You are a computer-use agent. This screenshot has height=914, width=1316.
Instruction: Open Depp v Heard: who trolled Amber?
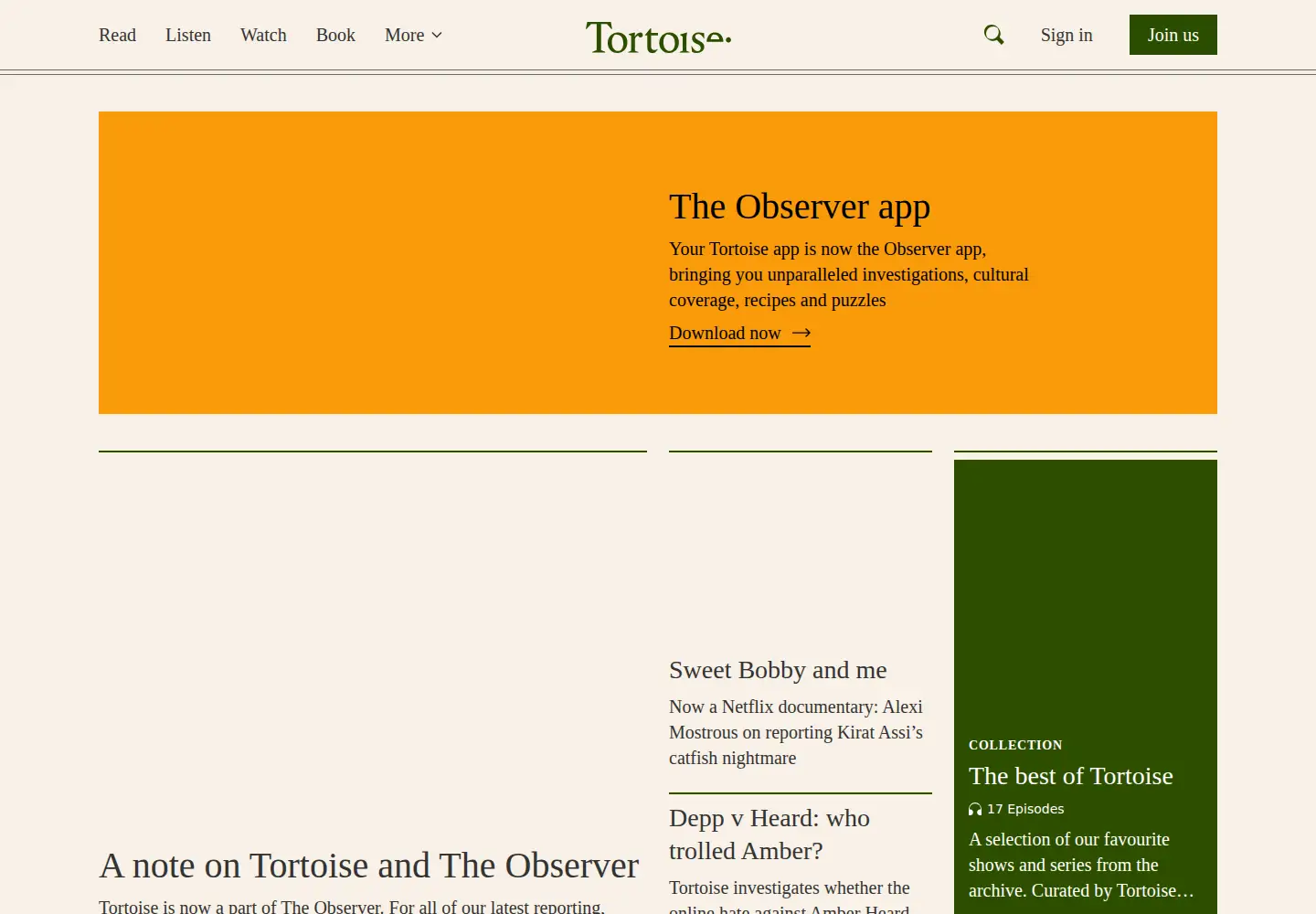tap(769, 834)
